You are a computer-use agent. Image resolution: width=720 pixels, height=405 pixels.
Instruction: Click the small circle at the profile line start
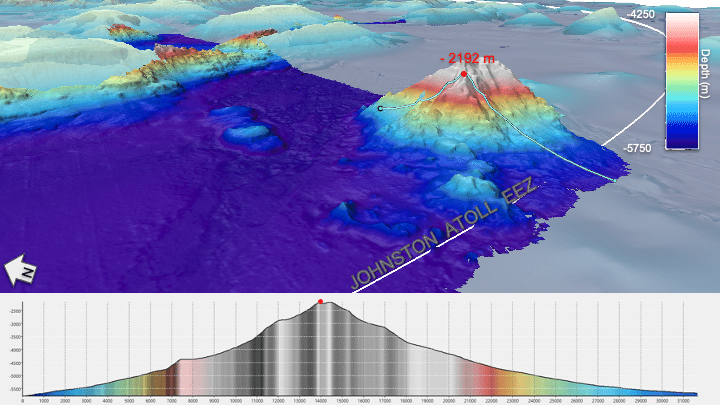coord(380,108)
